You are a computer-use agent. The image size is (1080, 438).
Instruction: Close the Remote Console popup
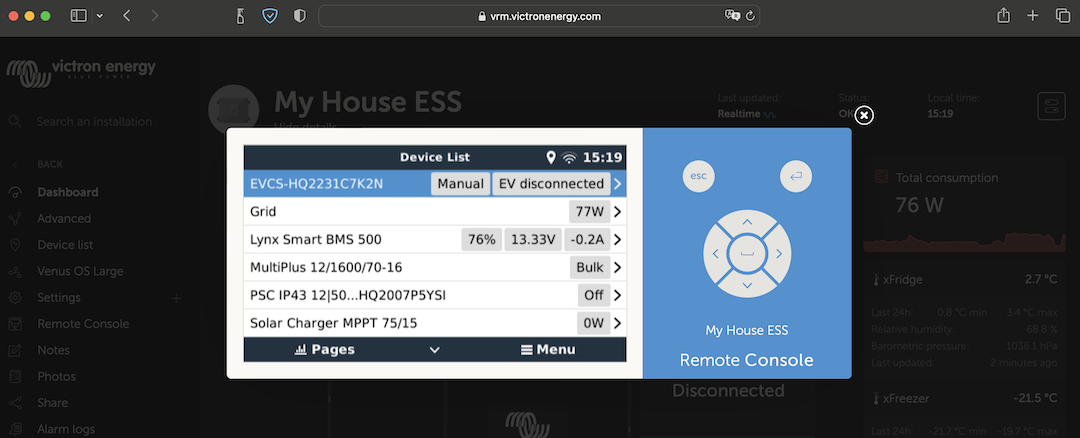pos(865,115)
